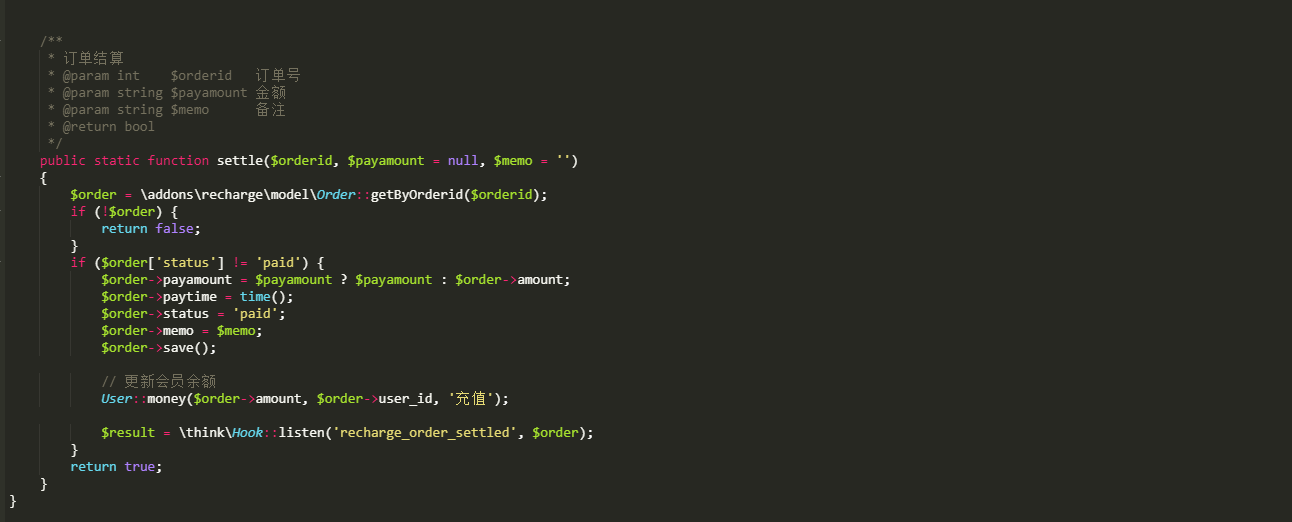Click the 'public' keyword in the declaration
1292x522 pixels.
click(63, 161)
